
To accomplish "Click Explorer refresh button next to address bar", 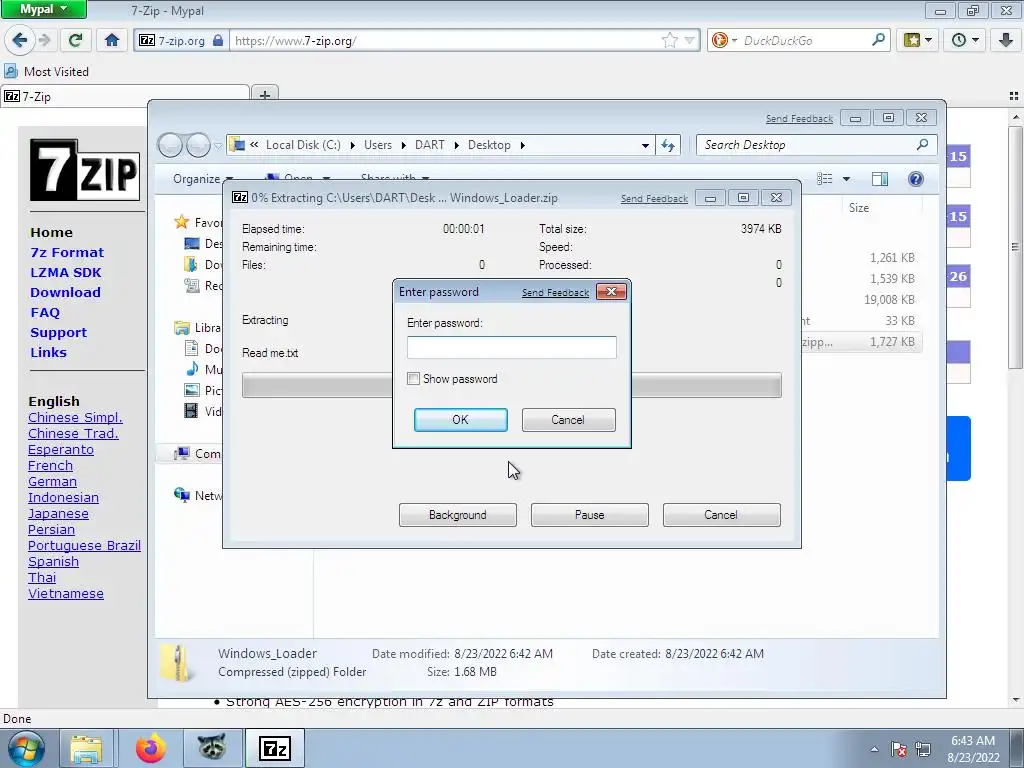I will (668, 145).
